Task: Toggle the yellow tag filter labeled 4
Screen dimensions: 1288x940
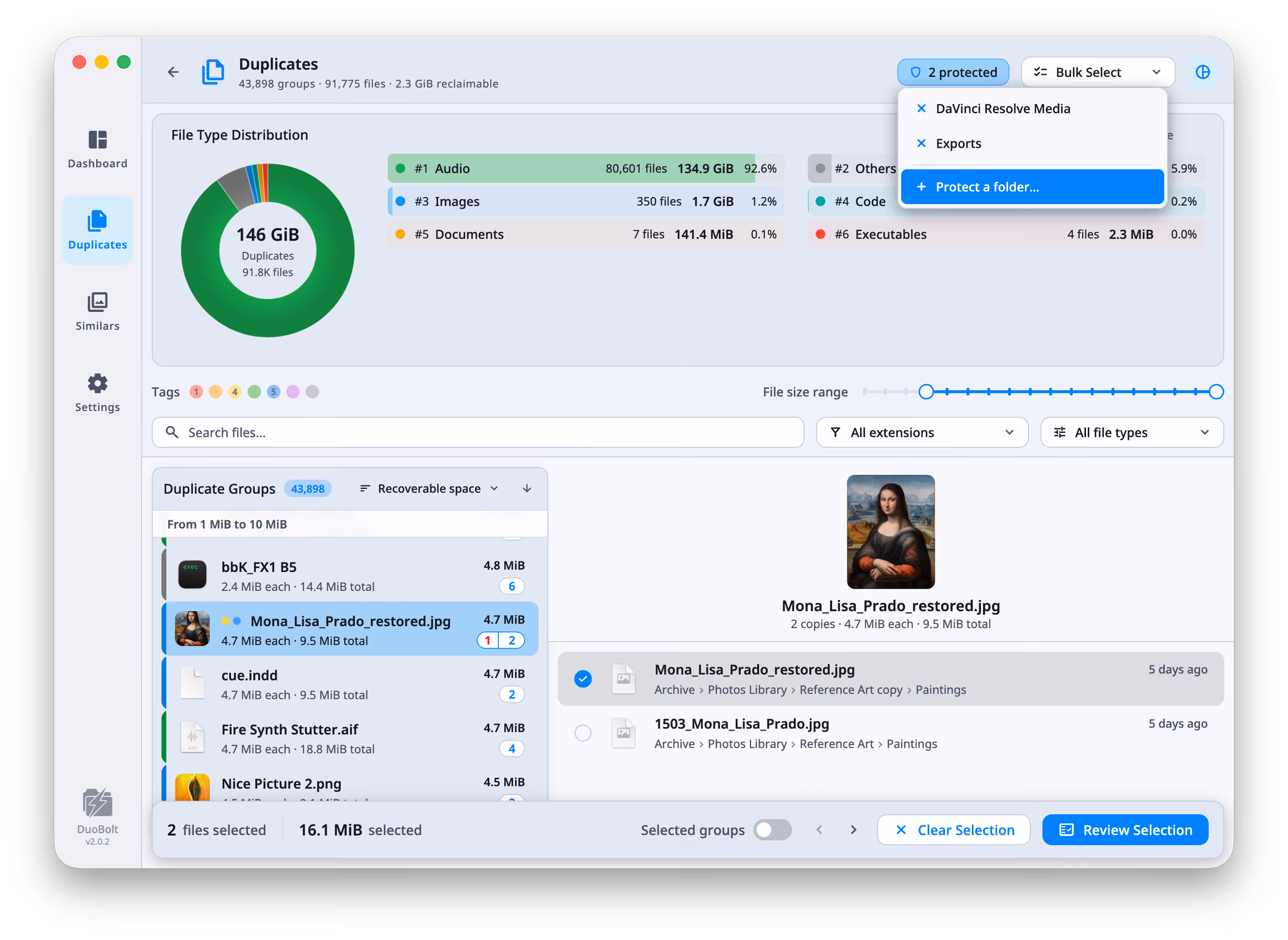Action: 235,392
